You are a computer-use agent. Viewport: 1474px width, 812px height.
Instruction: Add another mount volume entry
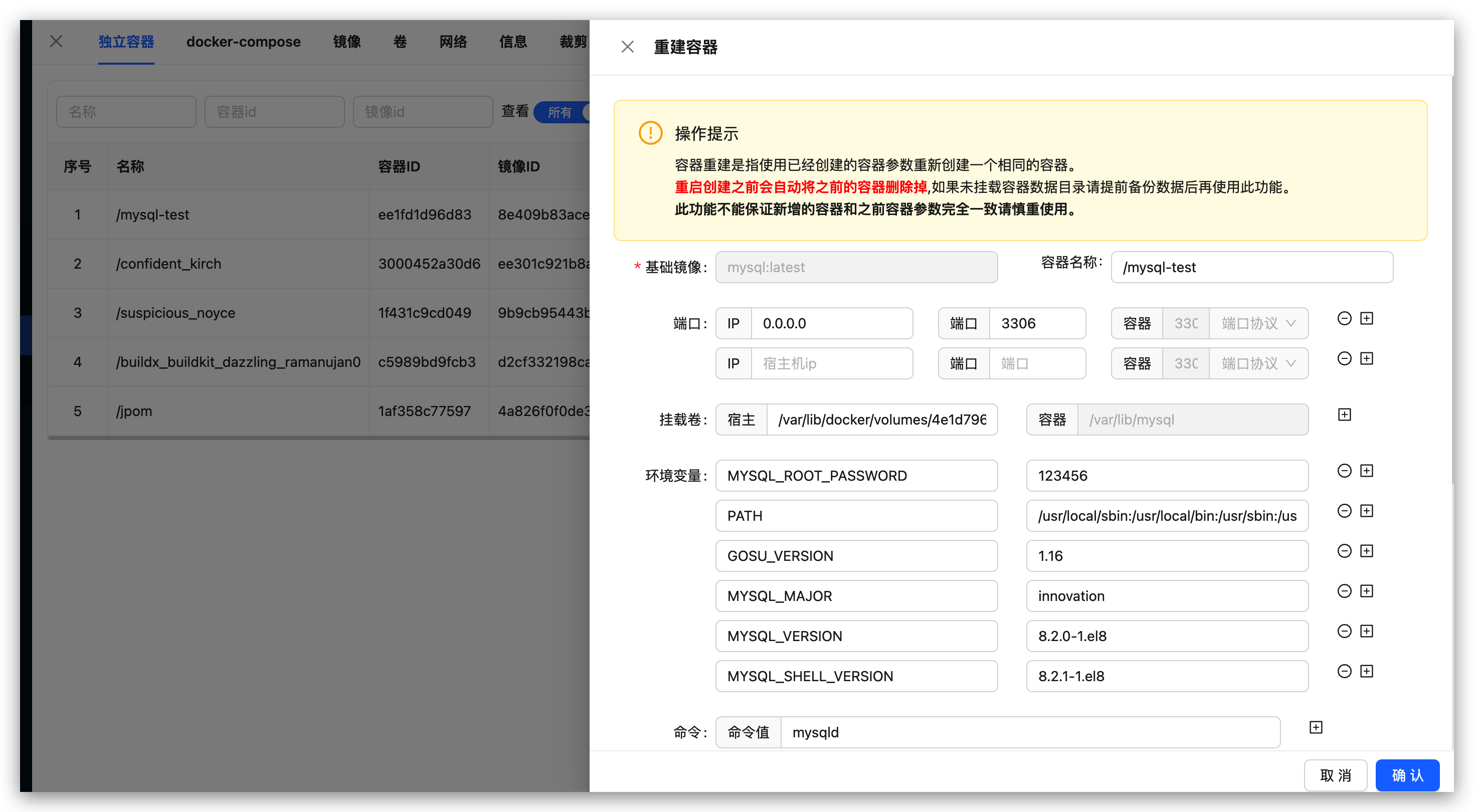tap(1345, 414)
